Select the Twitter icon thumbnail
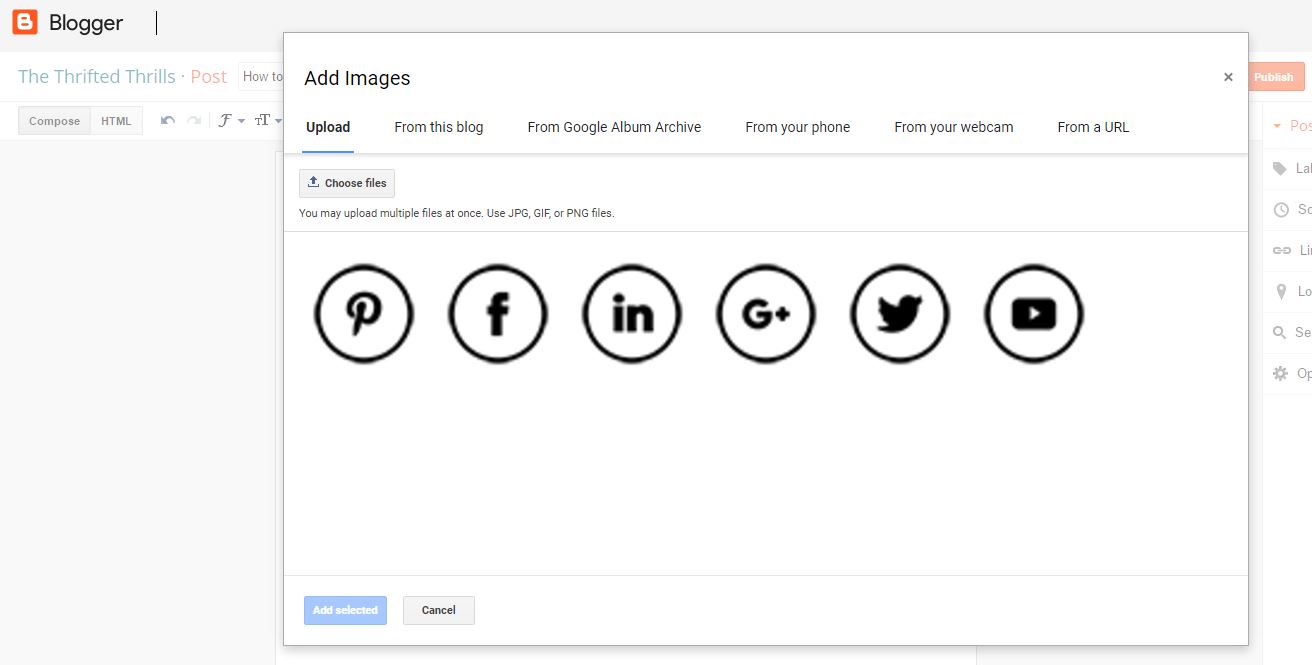The image size is (1312, 665). [899, 313]
